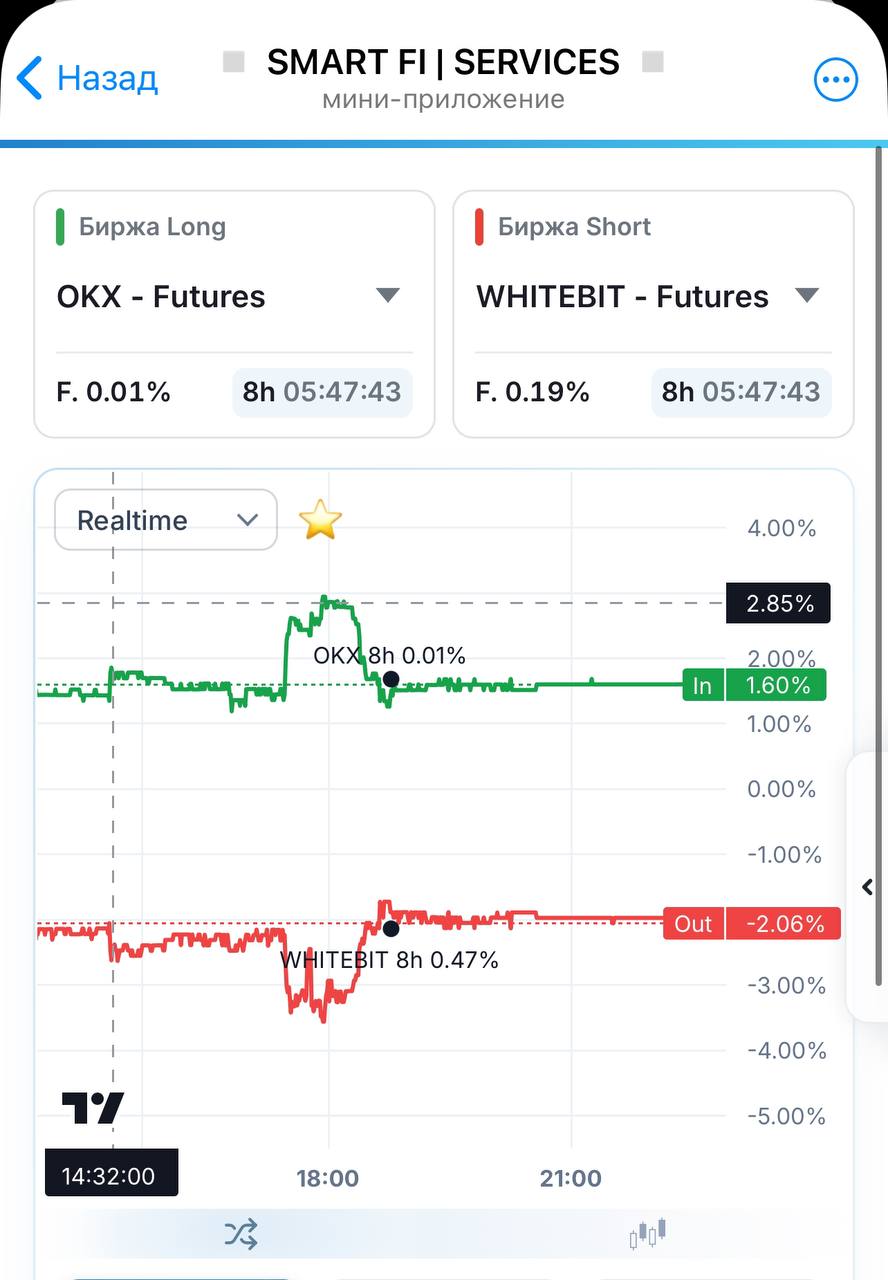Toggle the favorite star icon
Image resolution: width=888 pixels, height=1280 pixels.
320,520
